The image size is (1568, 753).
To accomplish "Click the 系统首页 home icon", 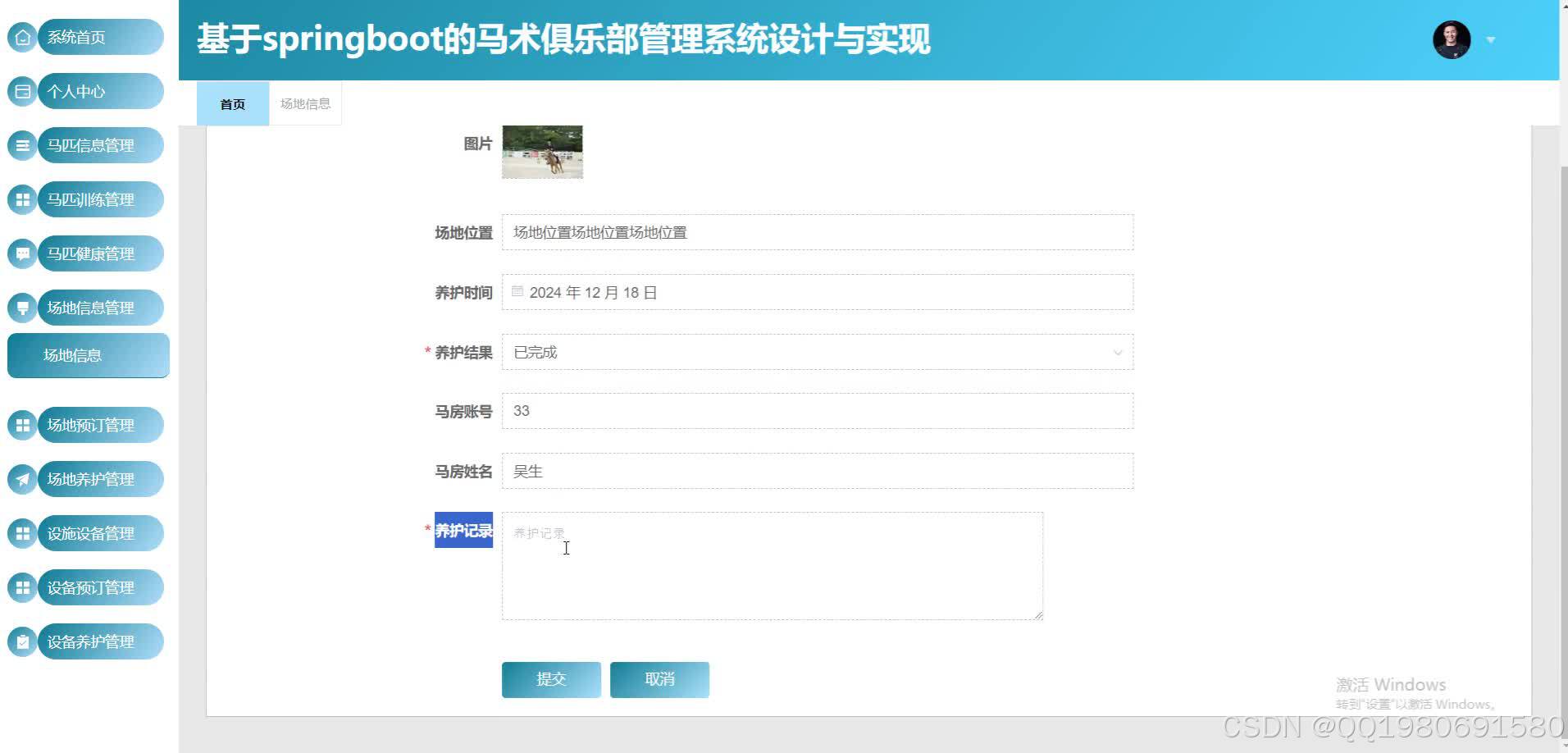I will (22, 37).
